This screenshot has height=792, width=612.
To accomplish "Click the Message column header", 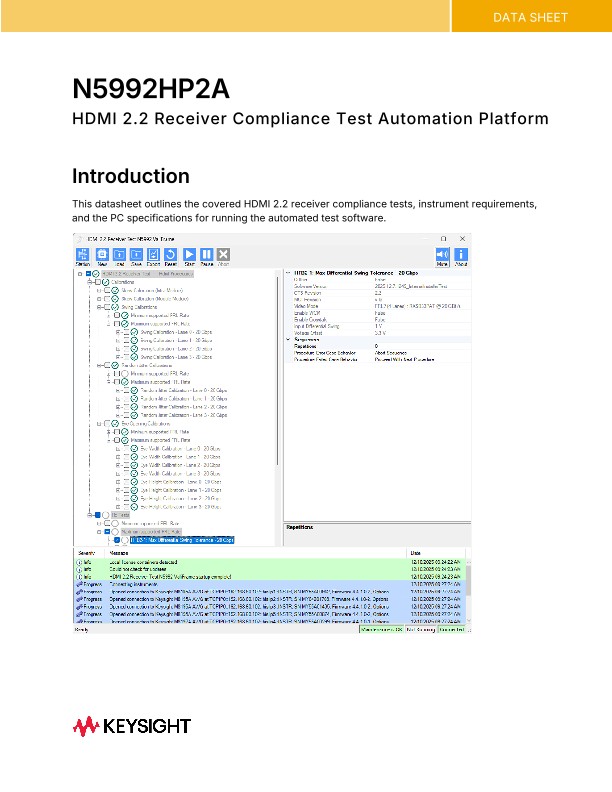I will pyautogui.click(x=119, y=553).
